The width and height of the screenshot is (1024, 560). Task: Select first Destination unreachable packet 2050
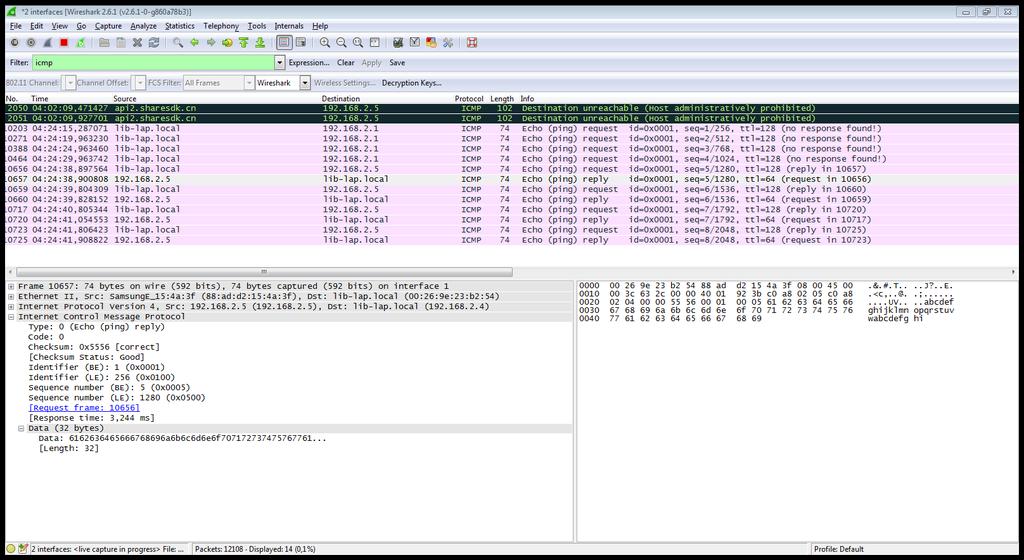[511, 108]
